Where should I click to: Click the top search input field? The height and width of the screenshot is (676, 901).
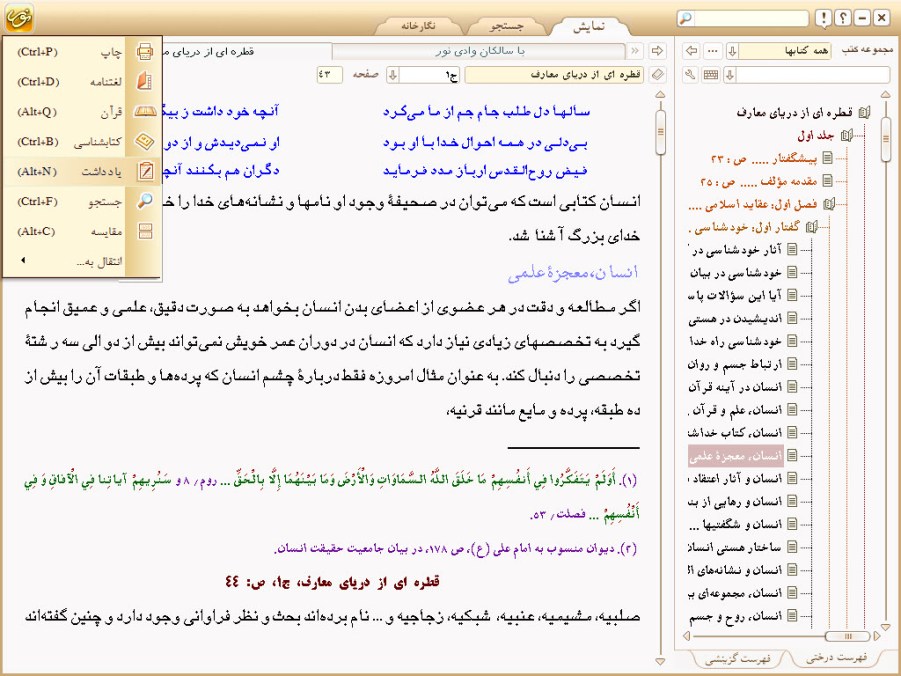pyautogui.click(x=752, y=18)
